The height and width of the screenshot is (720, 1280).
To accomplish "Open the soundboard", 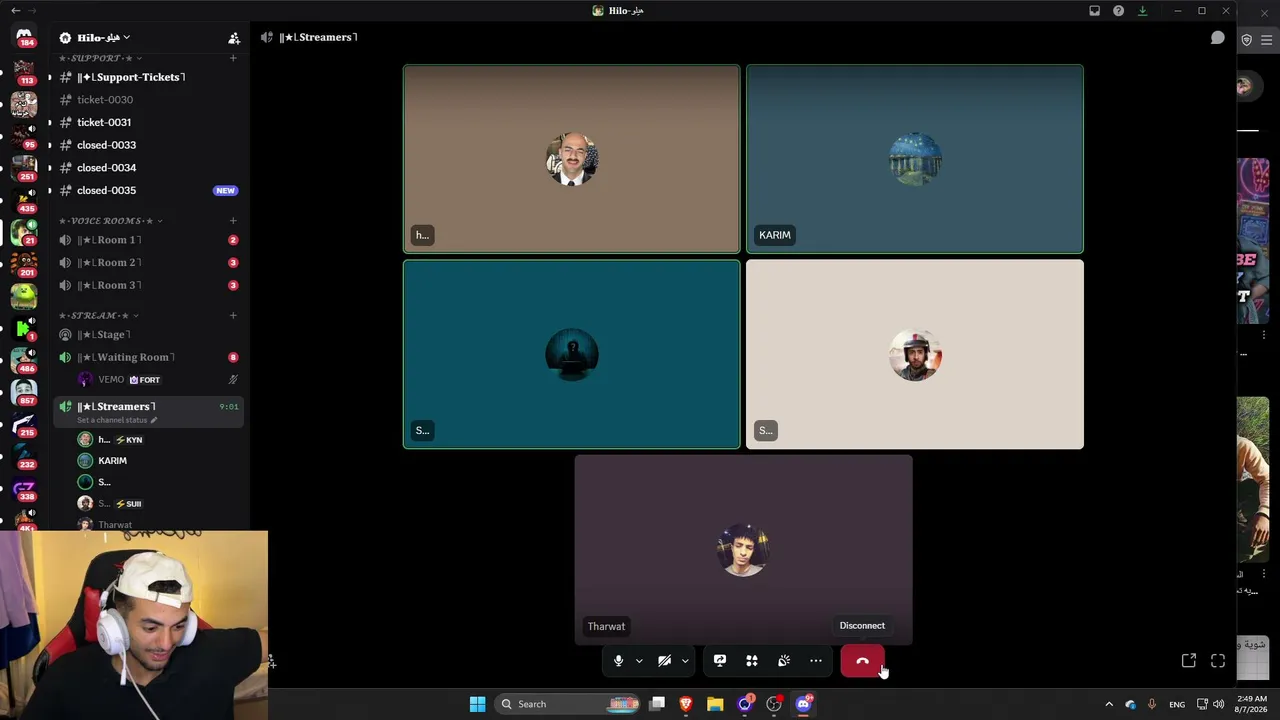I will 784,661.
